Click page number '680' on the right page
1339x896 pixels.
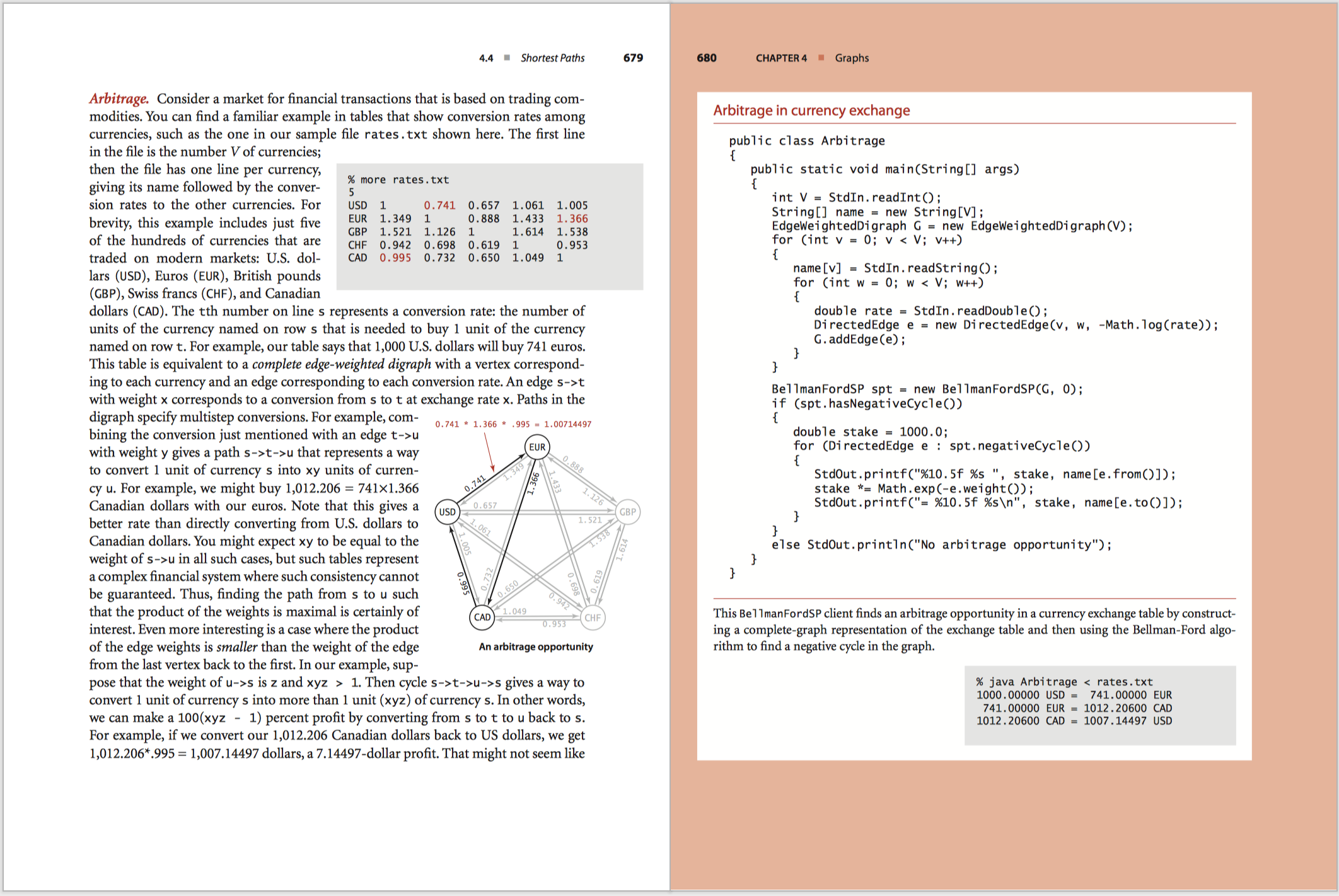707,58
